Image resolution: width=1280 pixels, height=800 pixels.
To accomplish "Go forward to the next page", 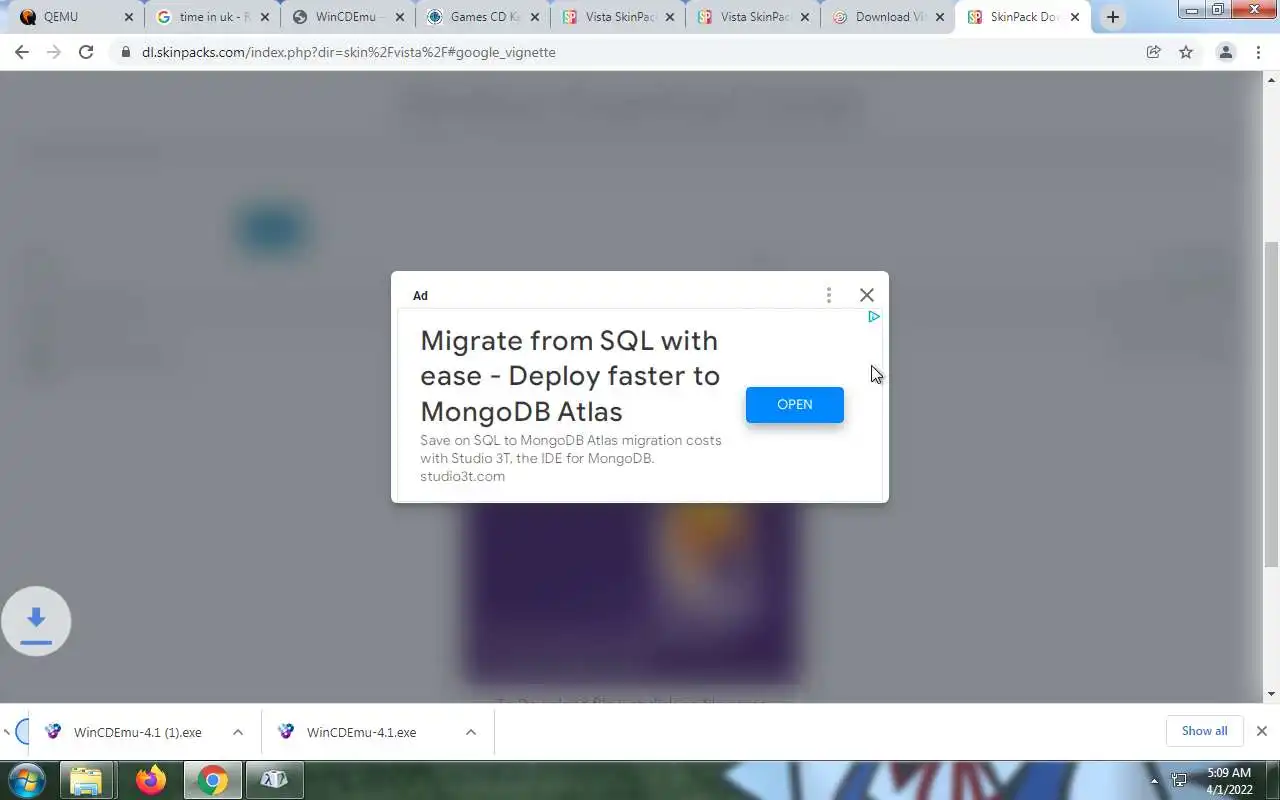I will tap(54, 52).
